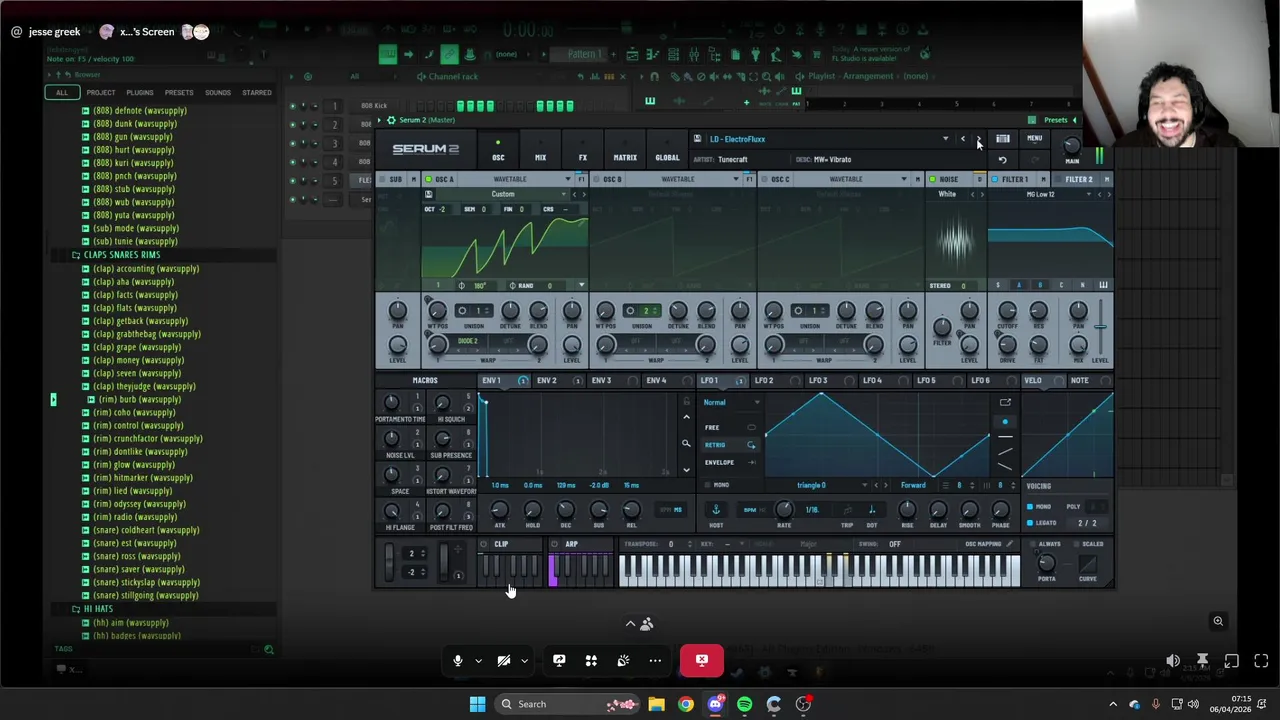Open more options ellipsis in call bar

[x=655, y=661]
